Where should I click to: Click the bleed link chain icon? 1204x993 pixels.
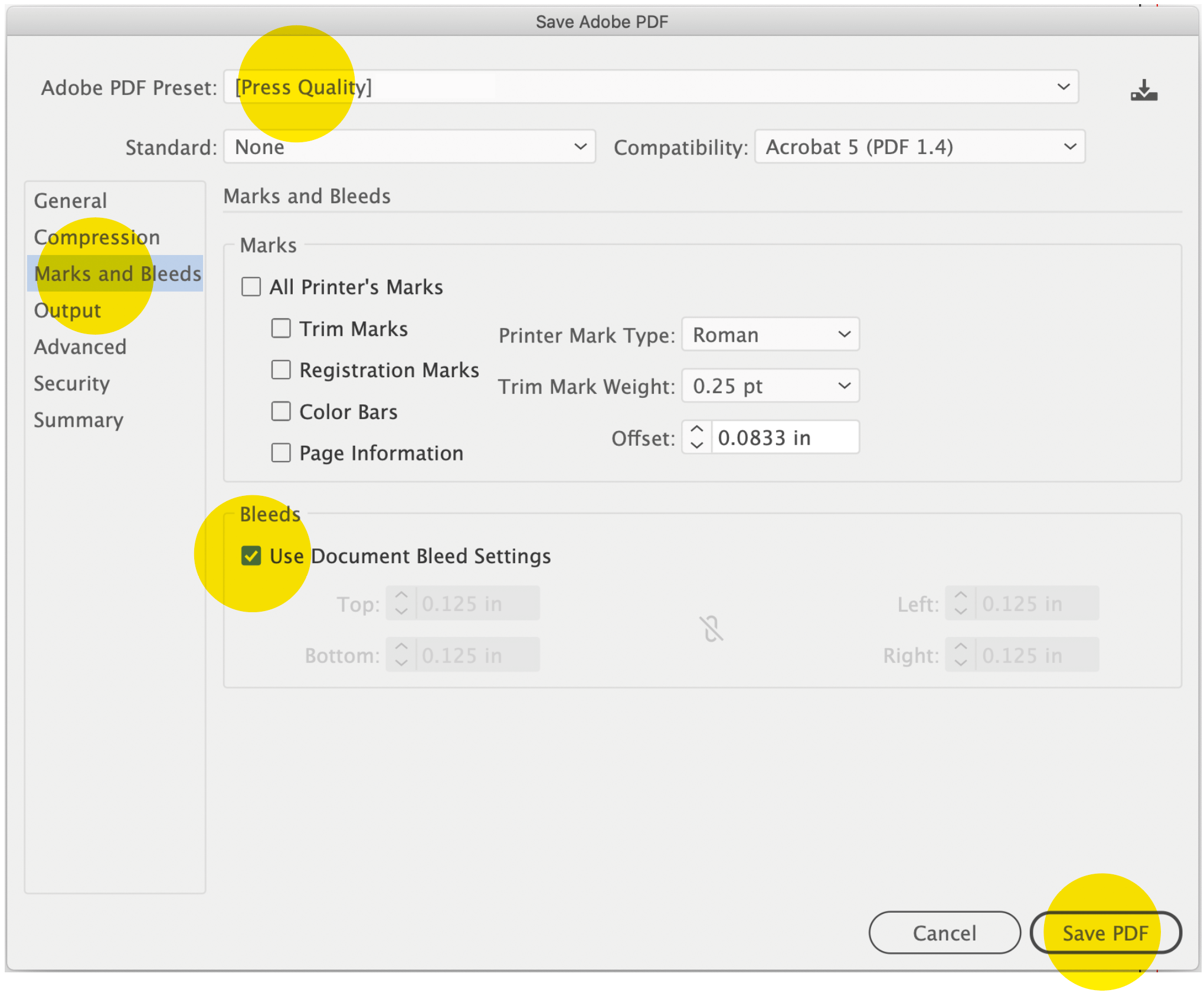(711, 629)
